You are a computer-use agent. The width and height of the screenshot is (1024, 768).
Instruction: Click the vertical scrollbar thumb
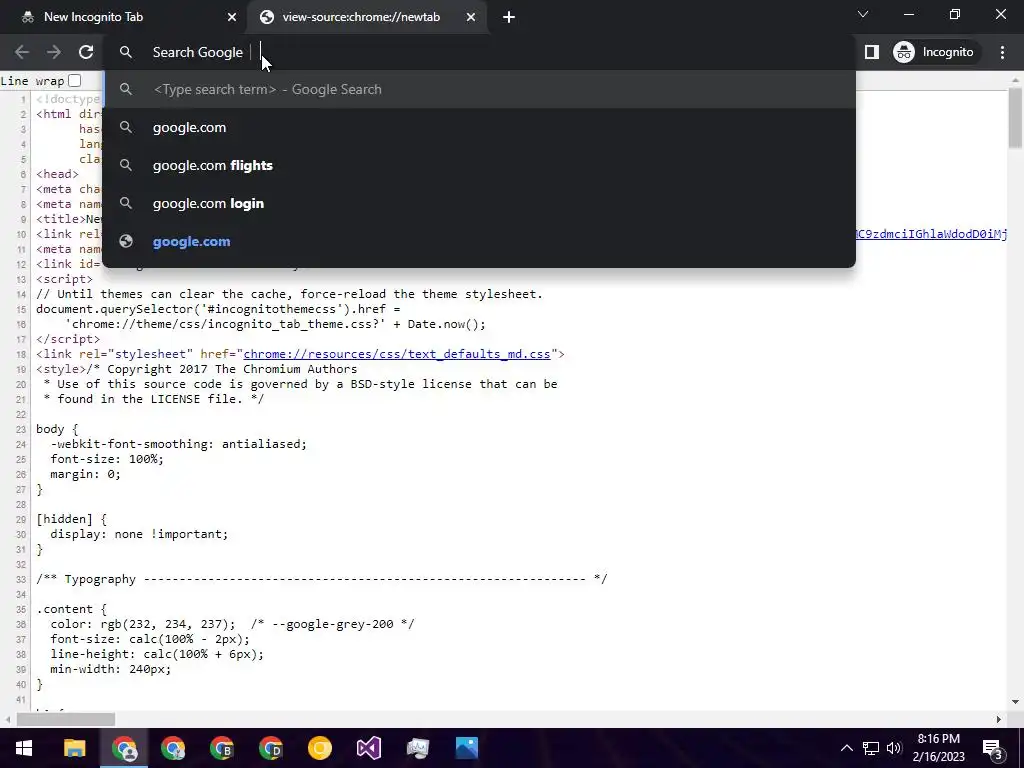point(1015,118)
